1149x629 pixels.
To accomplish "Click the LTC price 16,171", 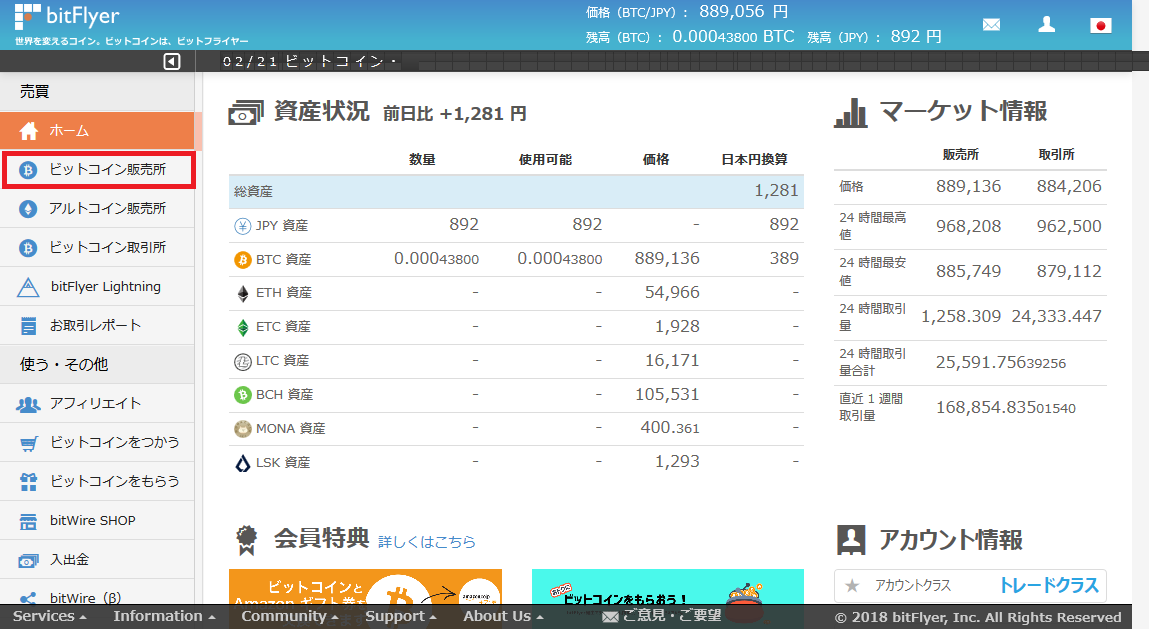I will (x=672, y=361).
